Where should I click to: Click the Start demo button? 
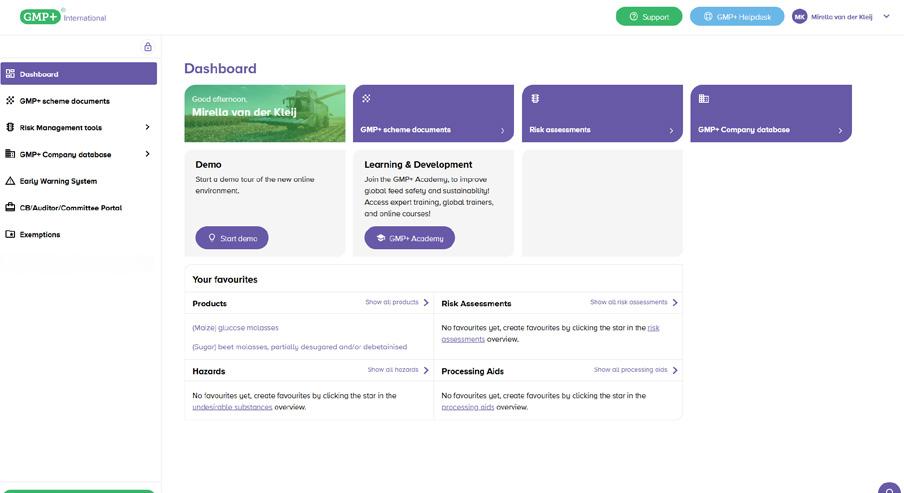coord(232,238)
